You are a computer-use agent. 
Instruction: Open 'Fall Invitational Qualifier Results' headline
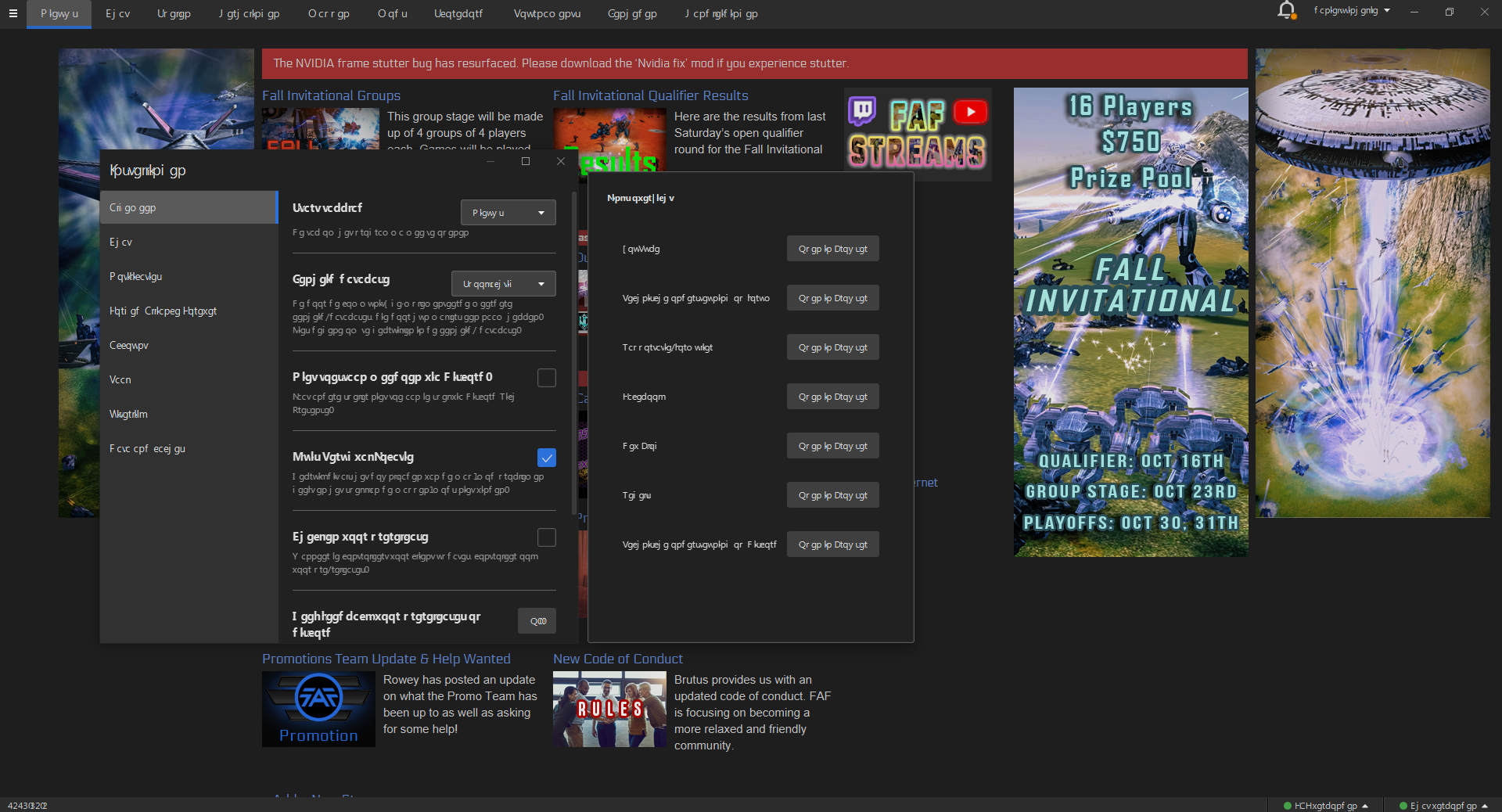tap(651, 95)
